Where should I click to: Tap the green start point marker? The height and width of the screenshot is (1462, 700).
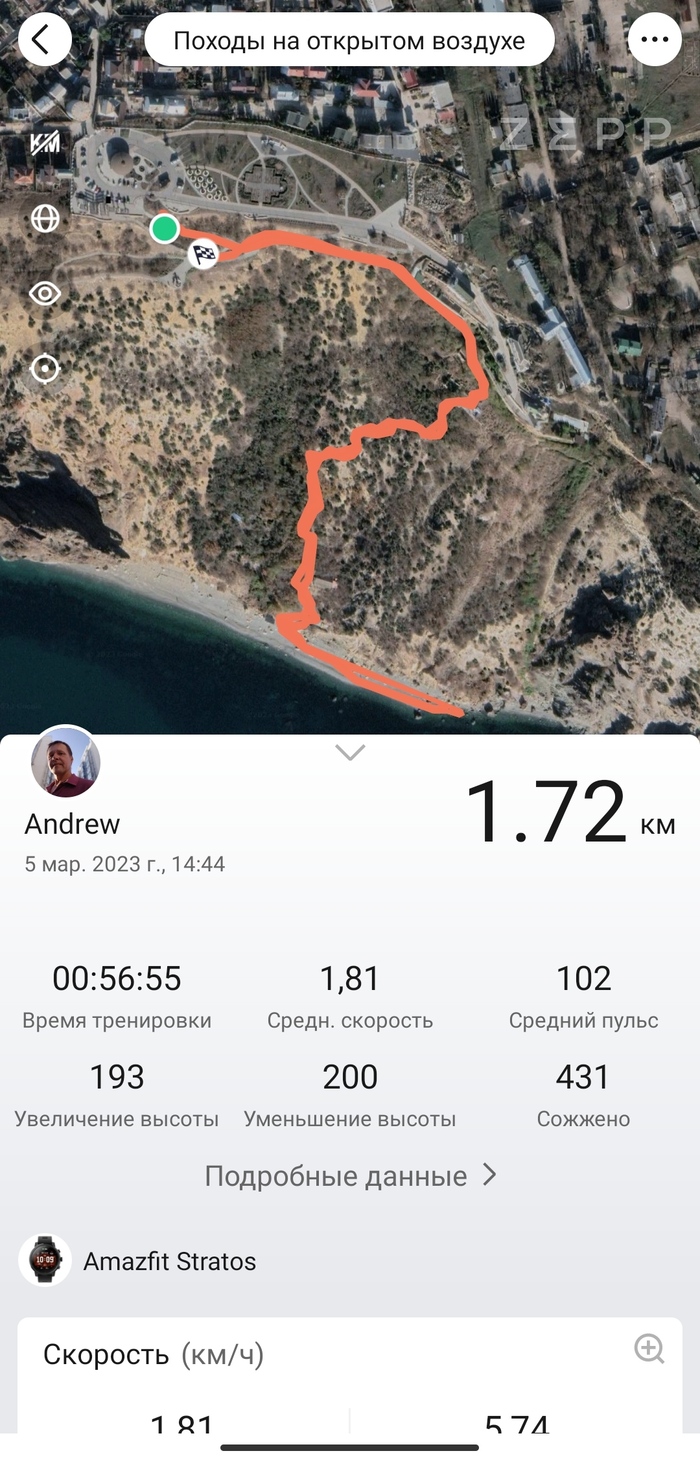click(x=165, y=229)
